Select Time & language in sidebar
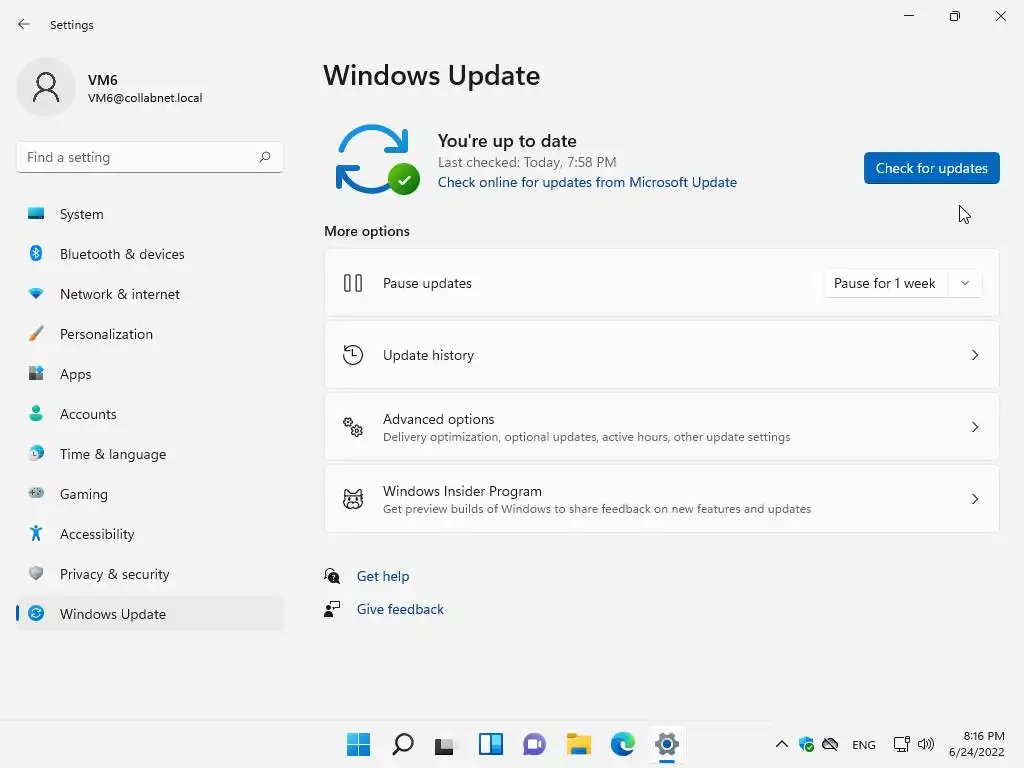The image size is (1024, 768). tap(150, 453)
